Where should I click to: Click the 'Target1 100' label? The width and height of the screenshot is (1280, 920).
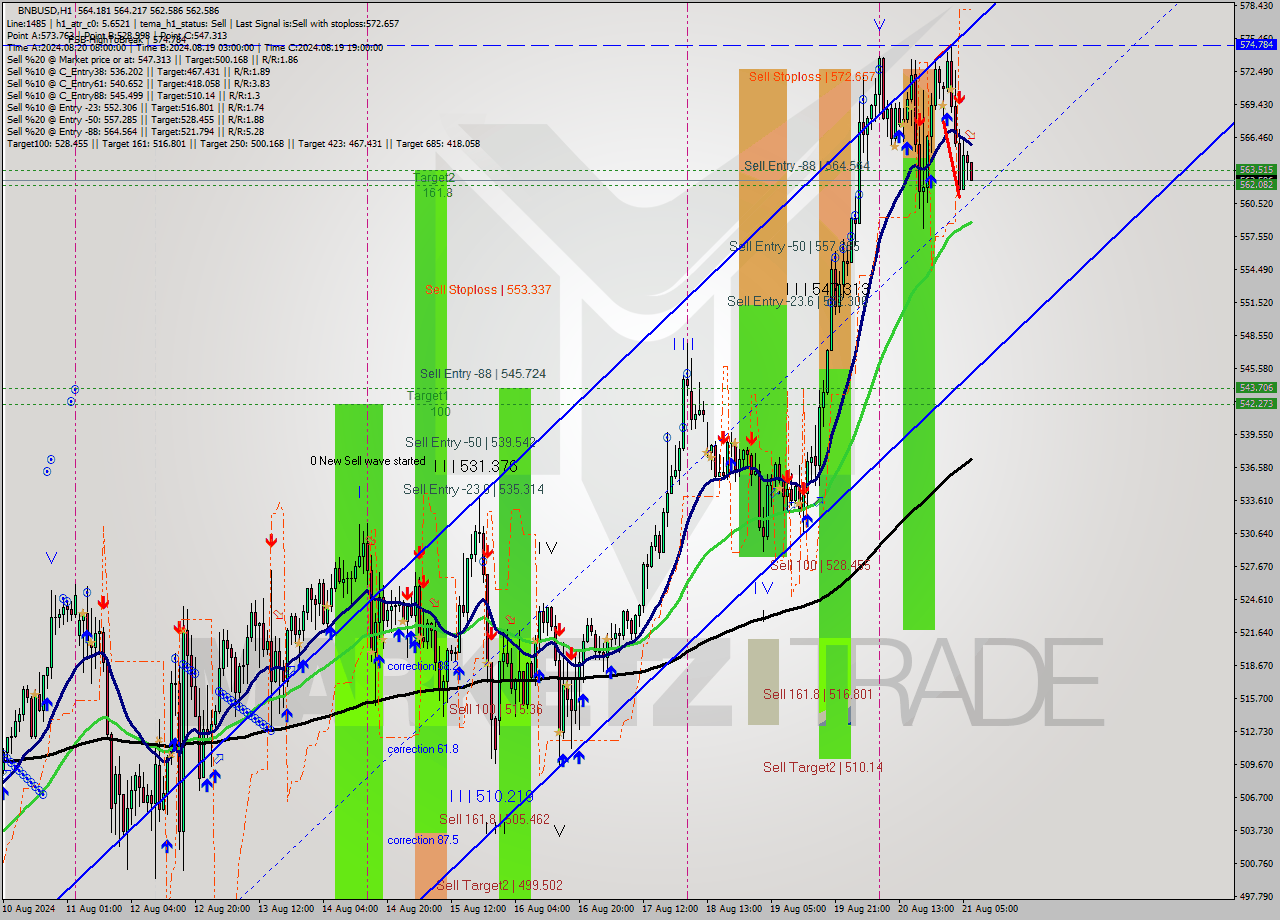tap(427, 403)
